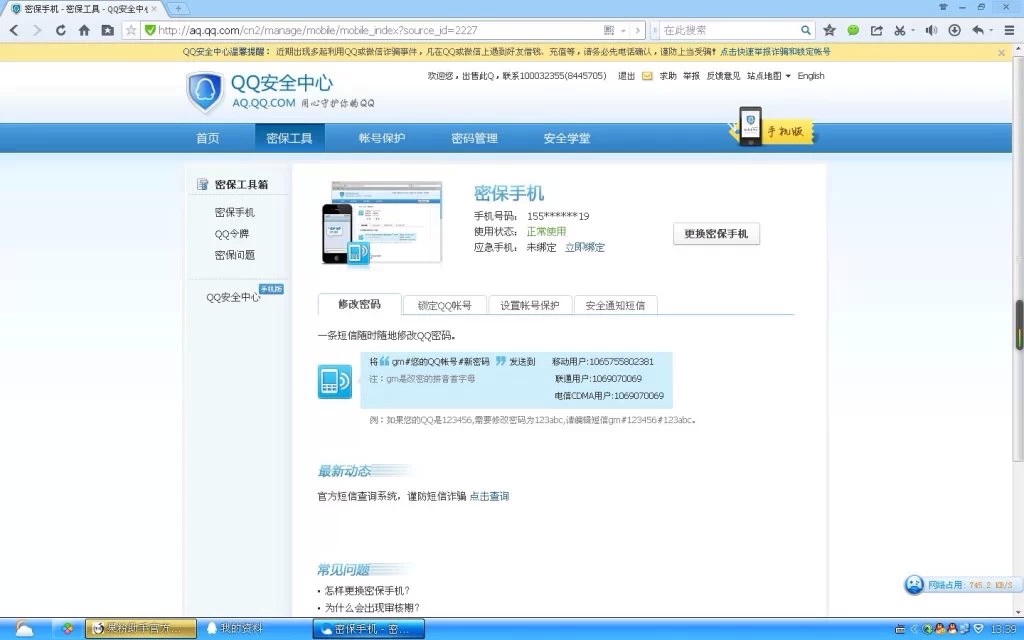Open the 密保工具 navigation menu
Image resolution: width=1024 pixels, height=640 pixels.
(289, 138)
